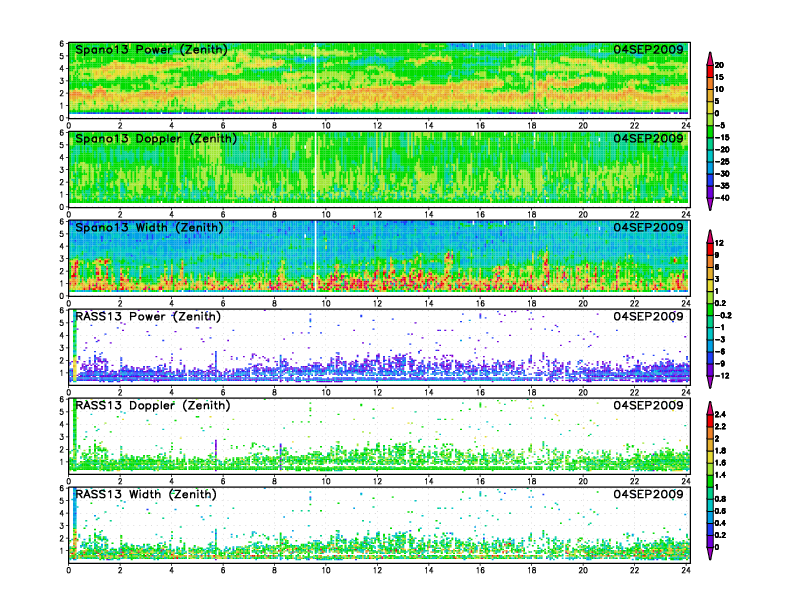
Task: Click the white vertical gap in Spano13 Power plot
Action: tap(315, 80)
